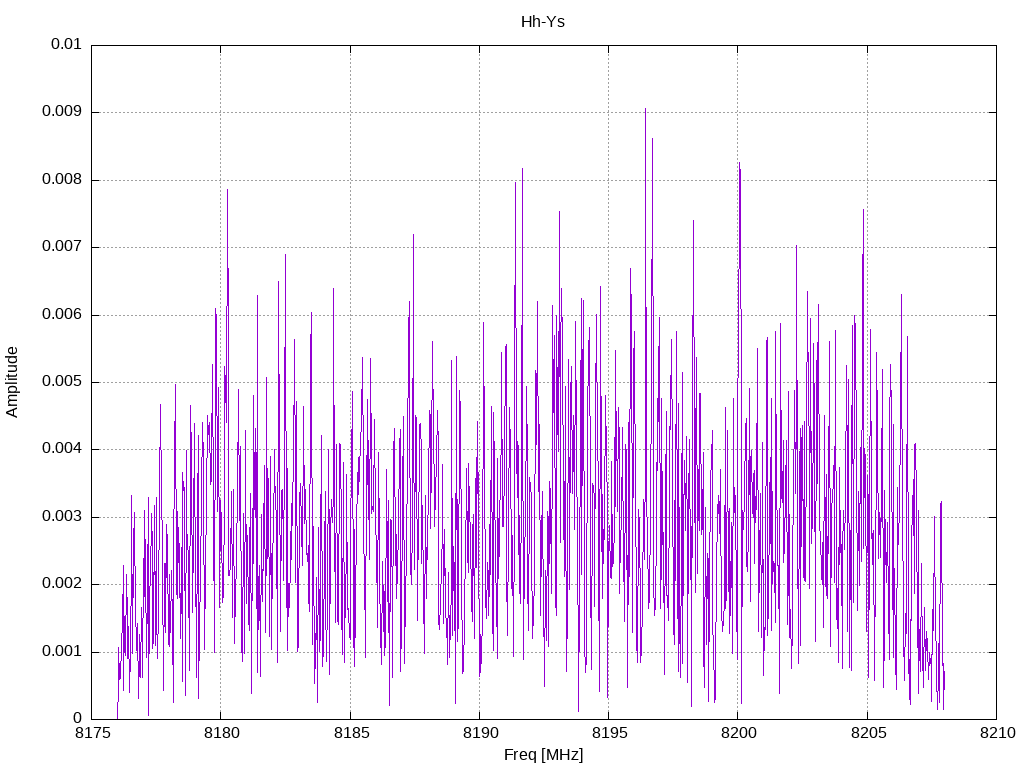Click the tallest spectrum peak above 0.009
This screenshot has height=768, width=1024.
click(x=645, y=110)
